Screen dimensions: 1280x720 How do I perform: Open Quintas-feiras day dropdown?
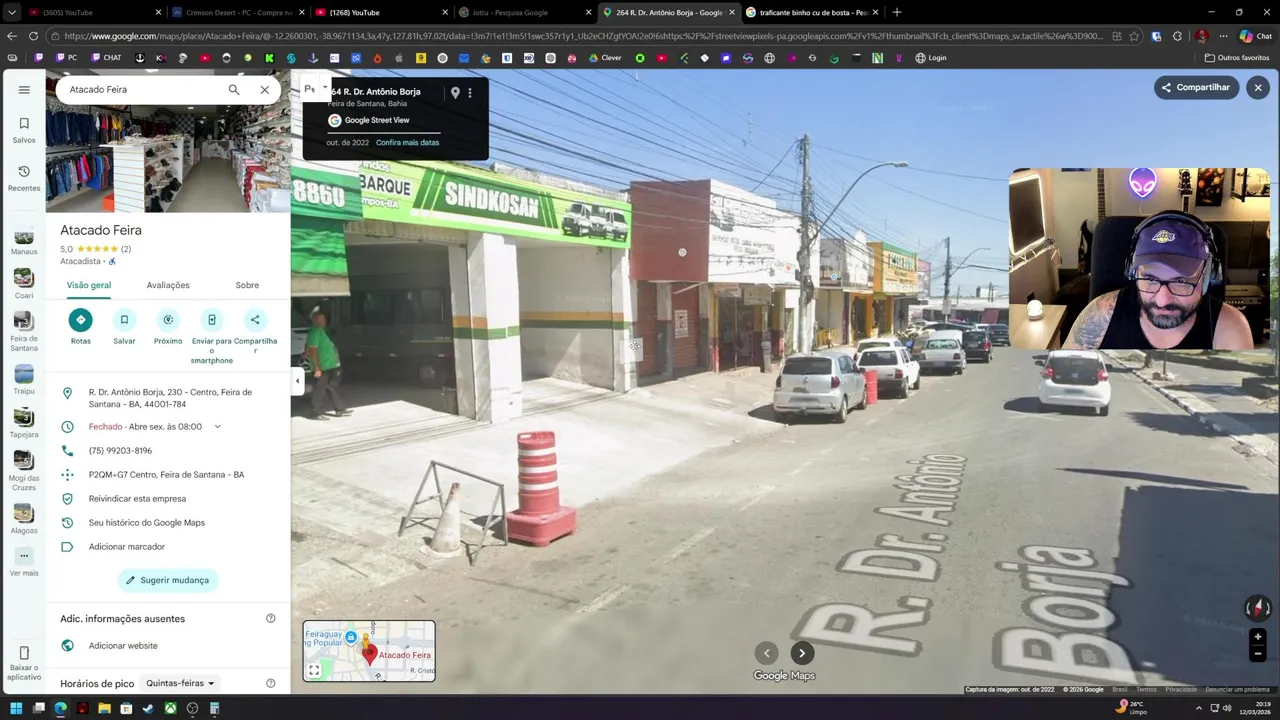coord(180,684)
